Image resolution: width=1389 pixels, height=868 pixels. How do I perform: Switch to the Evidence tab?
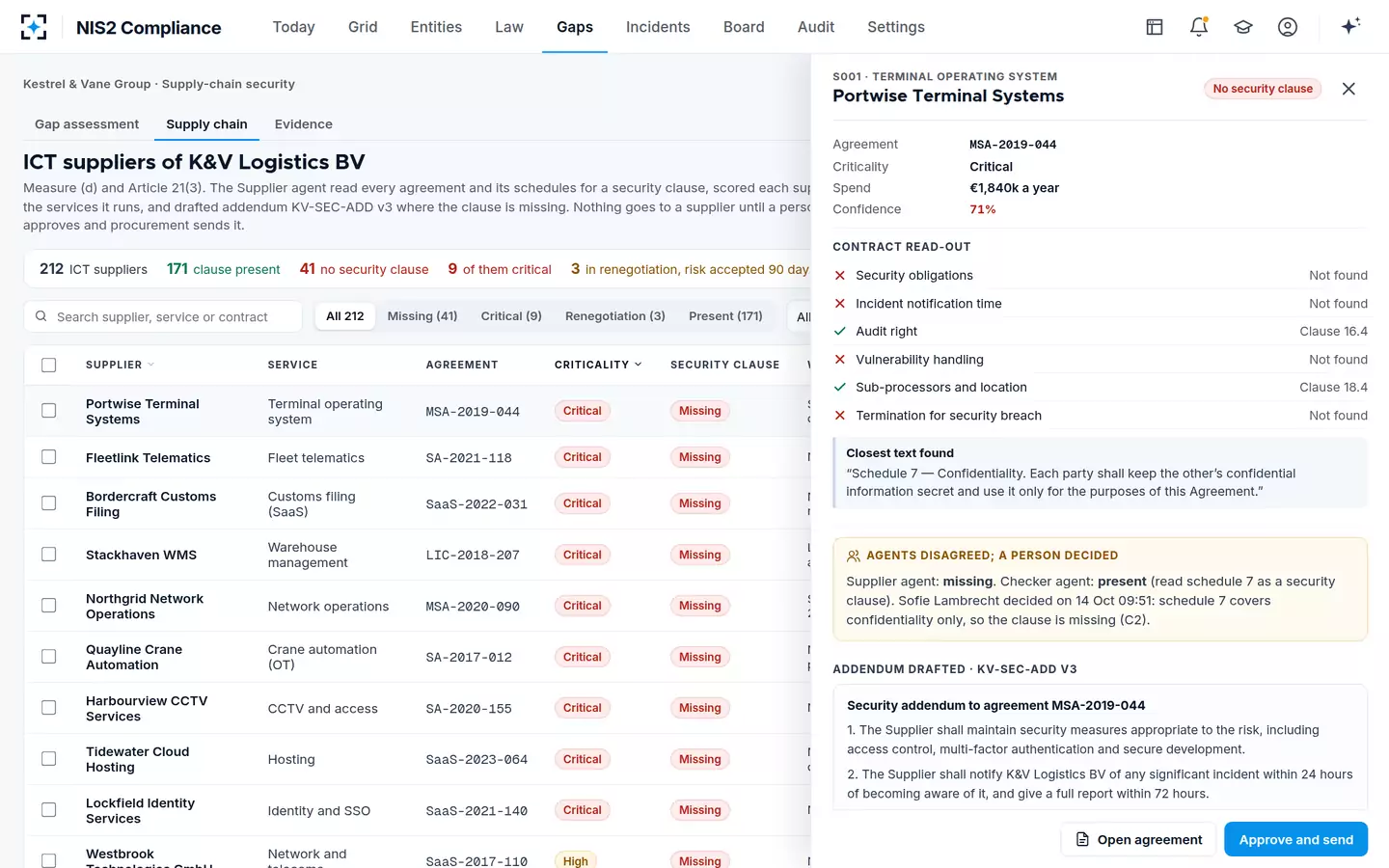[x=304, y=124]
